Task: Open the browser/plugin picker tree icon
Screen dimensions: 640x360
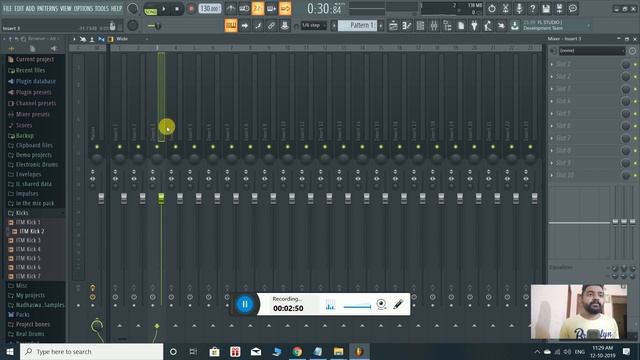Action: [447, 26]
